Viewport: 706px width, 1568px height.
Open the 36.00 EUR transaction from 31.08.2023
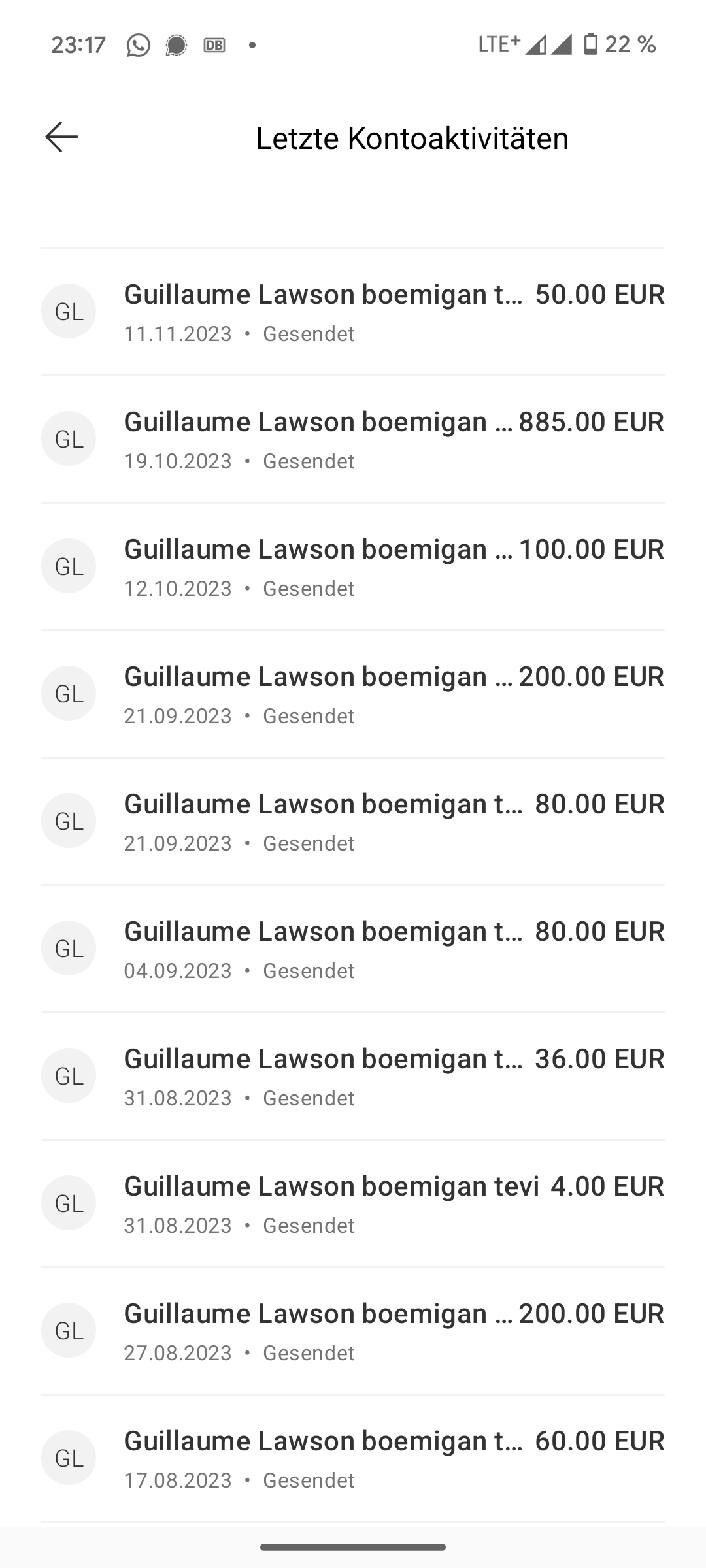click(353, 1076)
